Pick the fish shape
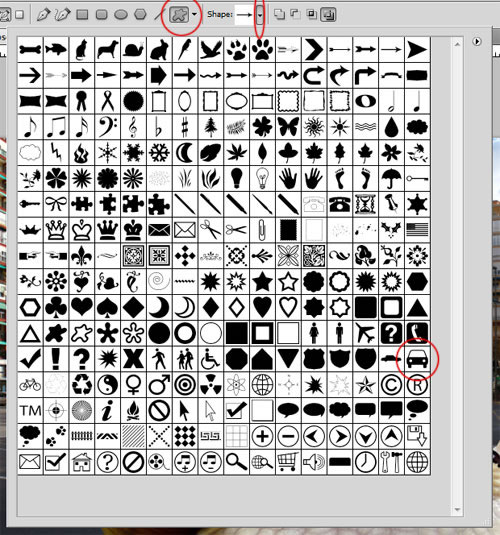The height and width of the screenshot is (535, 500). pyautogui.click(x=56, y=49)
